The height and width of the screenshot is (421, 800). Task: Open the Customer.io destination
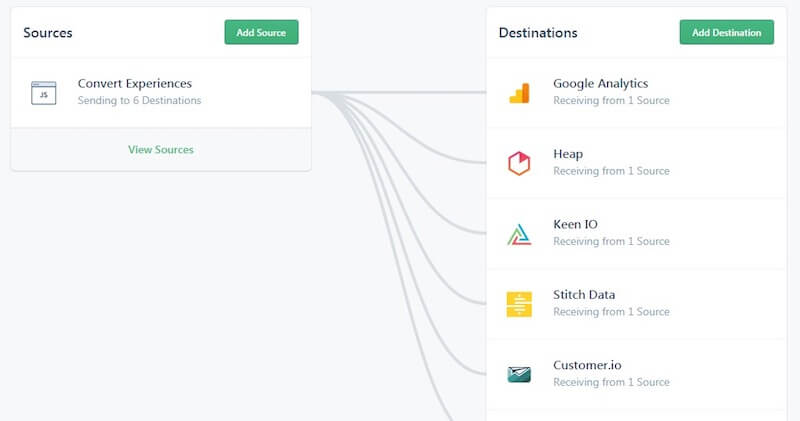pos(587,365)
